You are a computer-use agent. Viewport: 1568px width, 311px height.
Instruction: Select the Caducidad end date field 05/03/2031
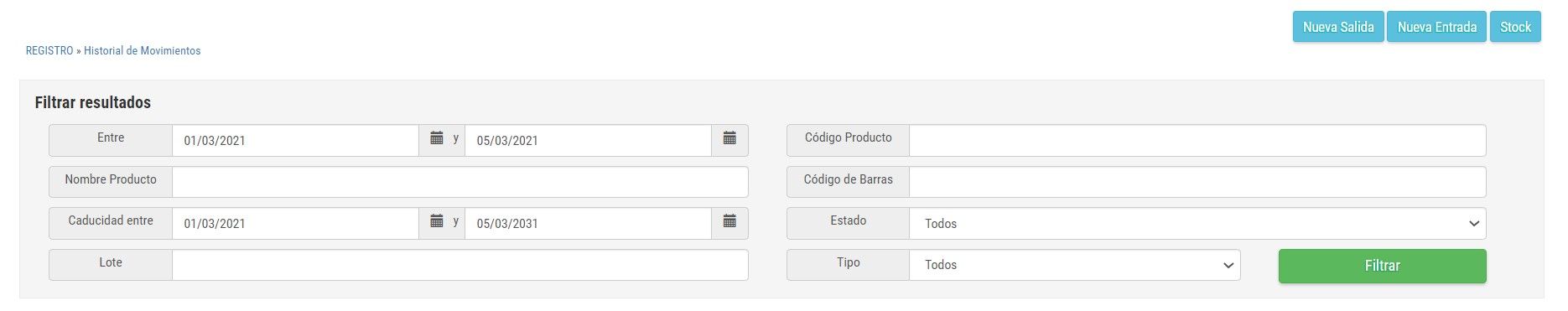[588, 223]
